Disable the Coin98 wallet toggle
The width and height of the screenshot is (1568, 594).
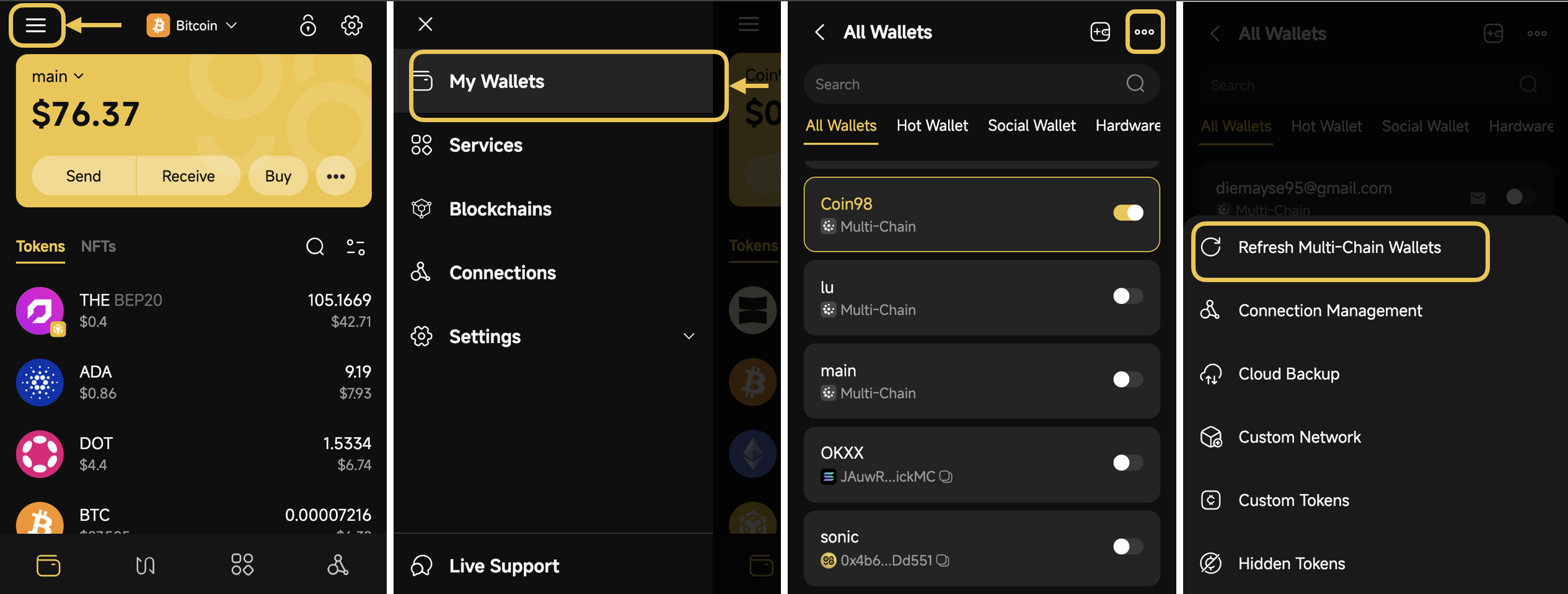1127,213
